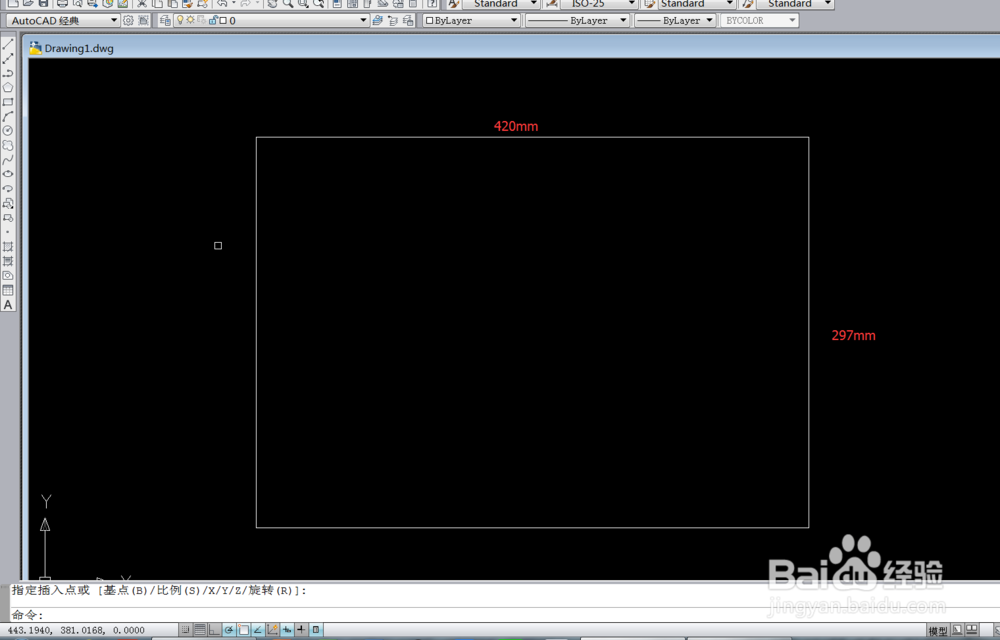
Task: Click the Help question mark icon
Action: click(432, 3)
